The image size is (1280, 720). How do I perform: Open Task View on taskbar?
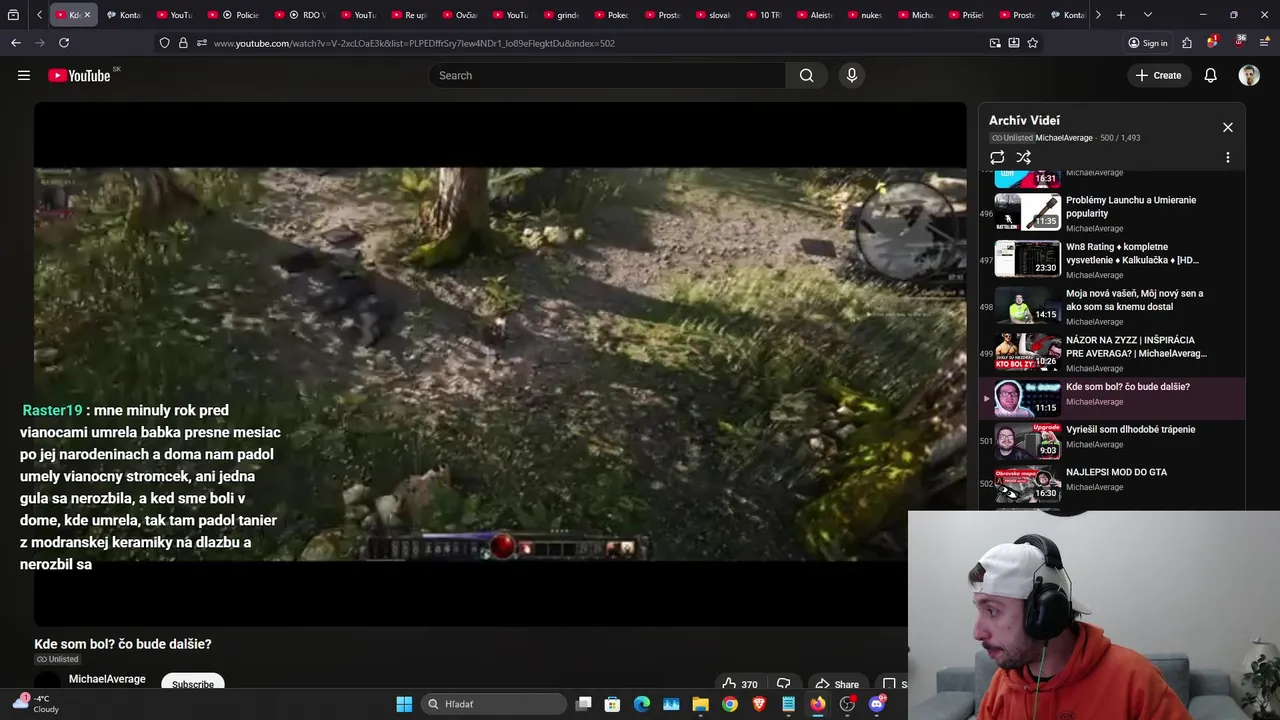(584, 704)
